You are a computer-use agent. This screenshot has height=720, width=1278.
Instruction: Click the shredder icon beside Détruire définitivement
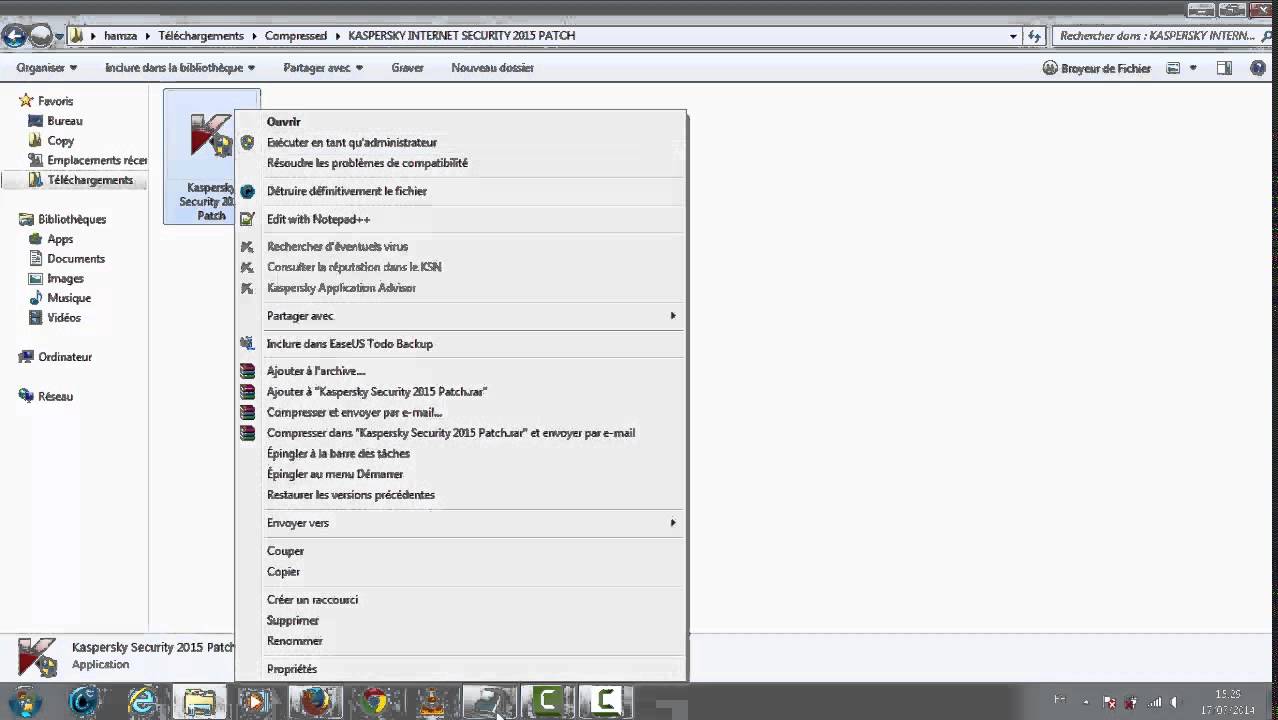pyautogui.click(x=247, y=191)
